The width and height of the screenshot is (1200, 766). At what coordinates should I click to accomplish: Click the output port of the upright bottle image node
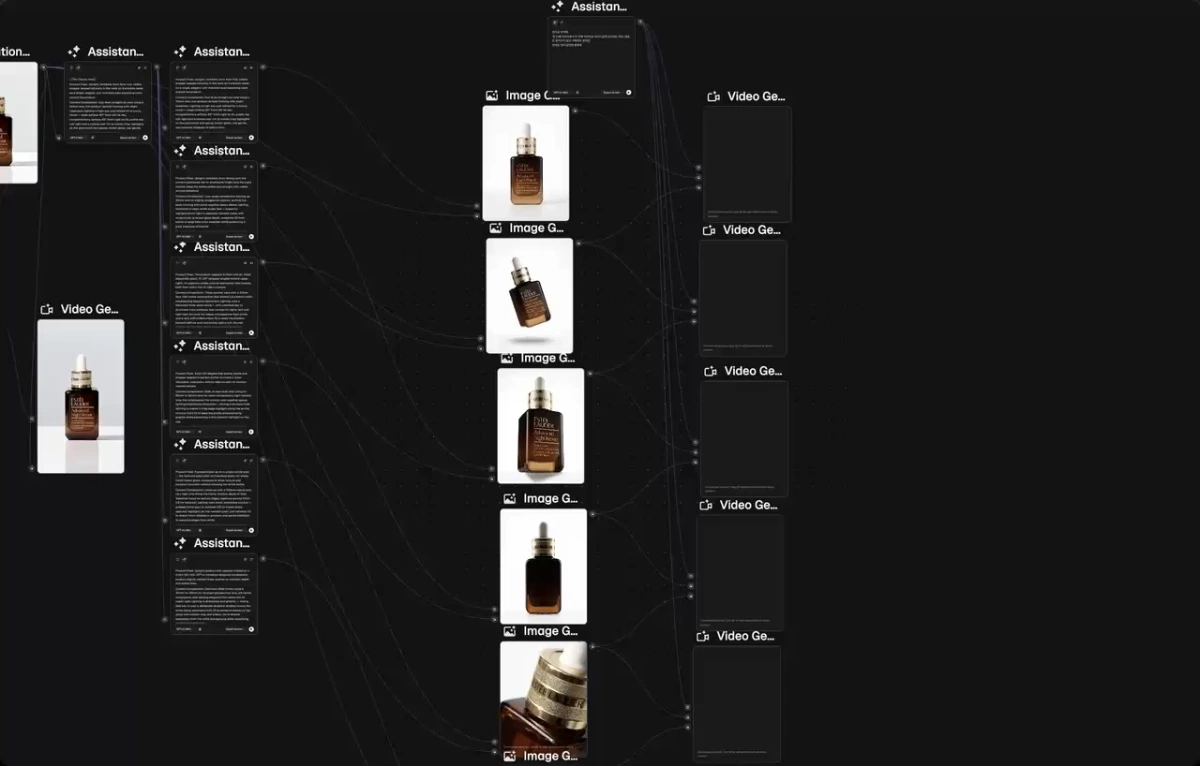[574, 110]
